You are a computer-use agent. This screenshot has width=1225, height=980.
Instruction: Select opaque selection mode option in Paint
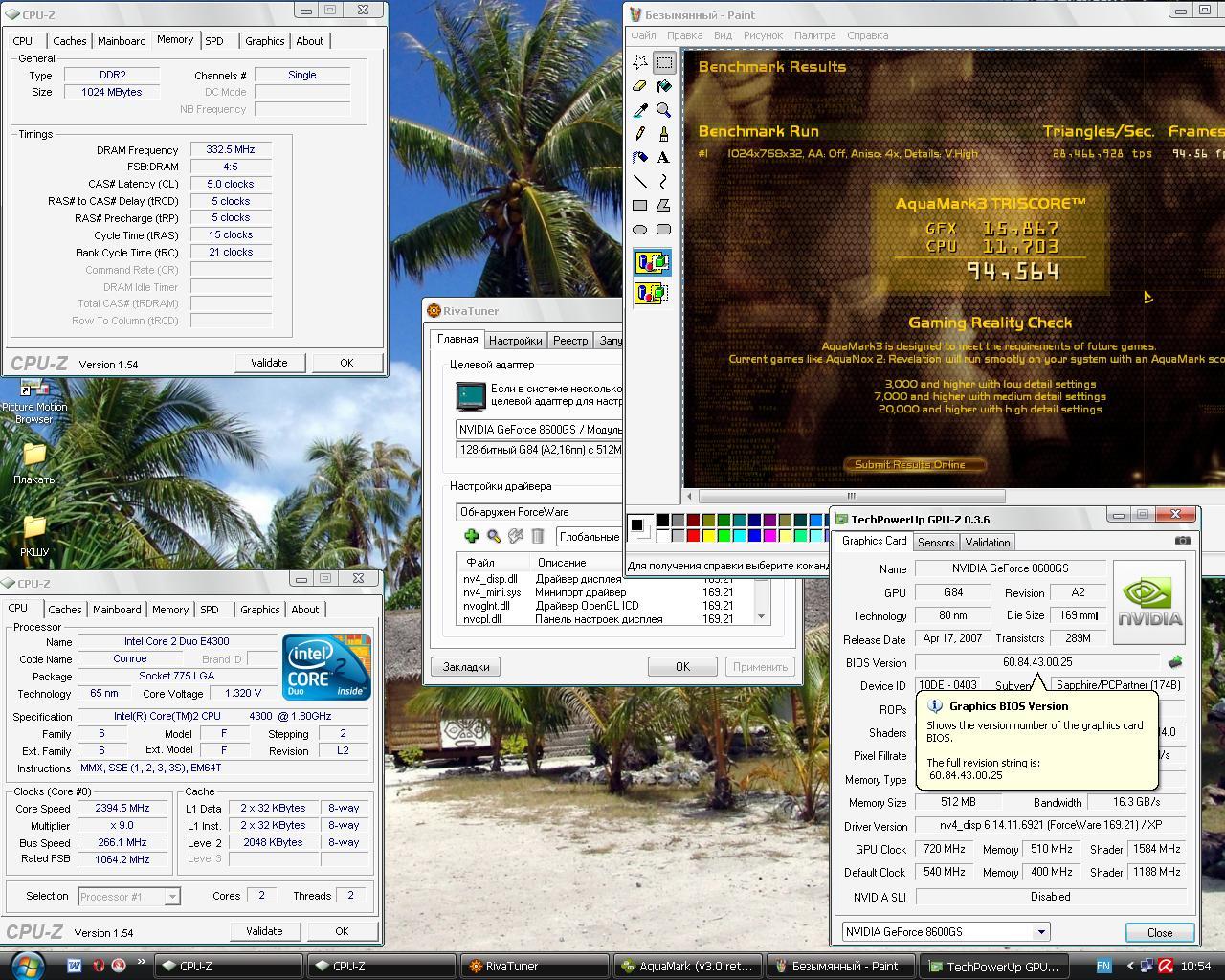[x=652, y=262]
